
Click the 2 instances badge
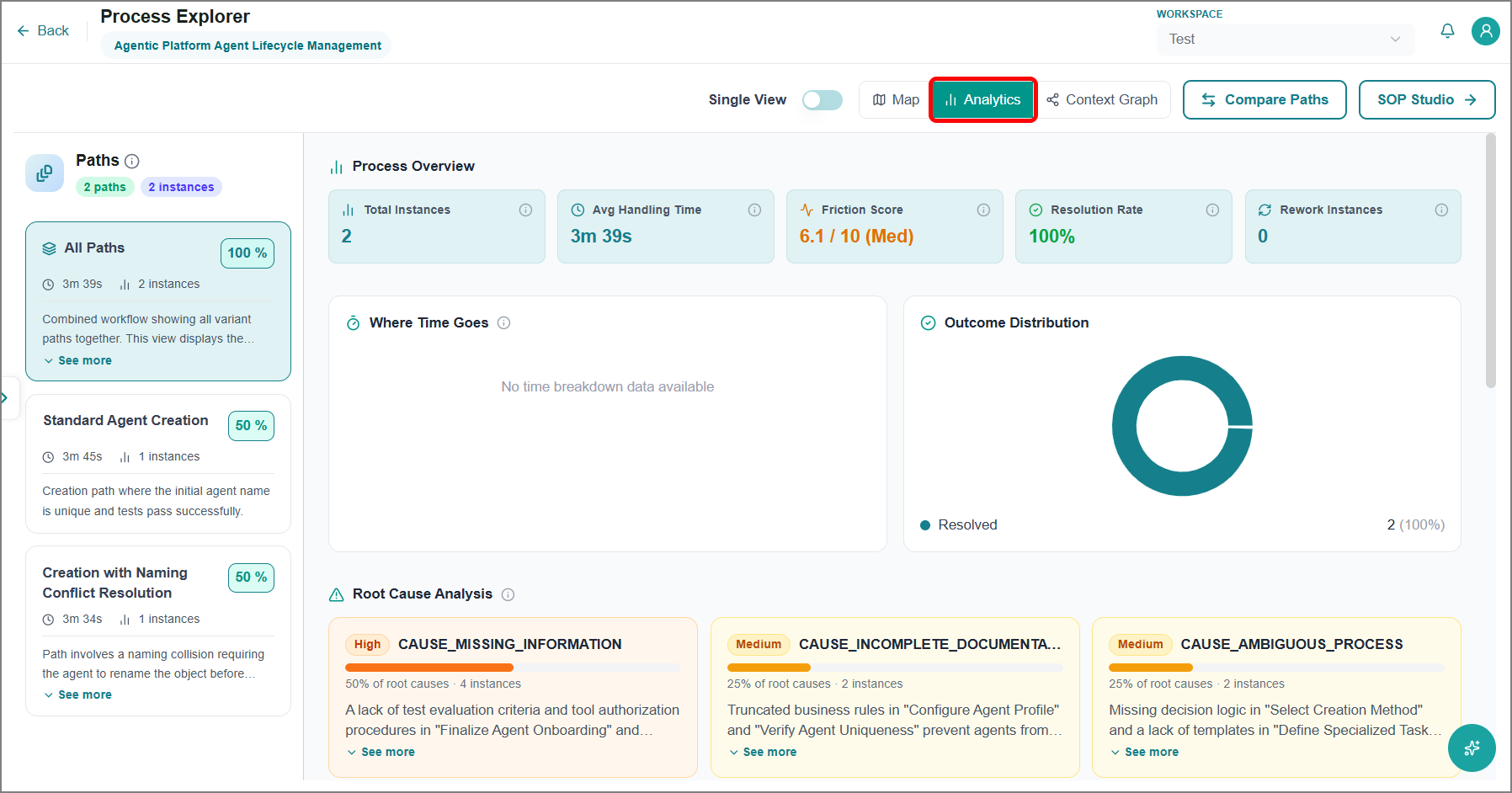[x=181, y=187]
